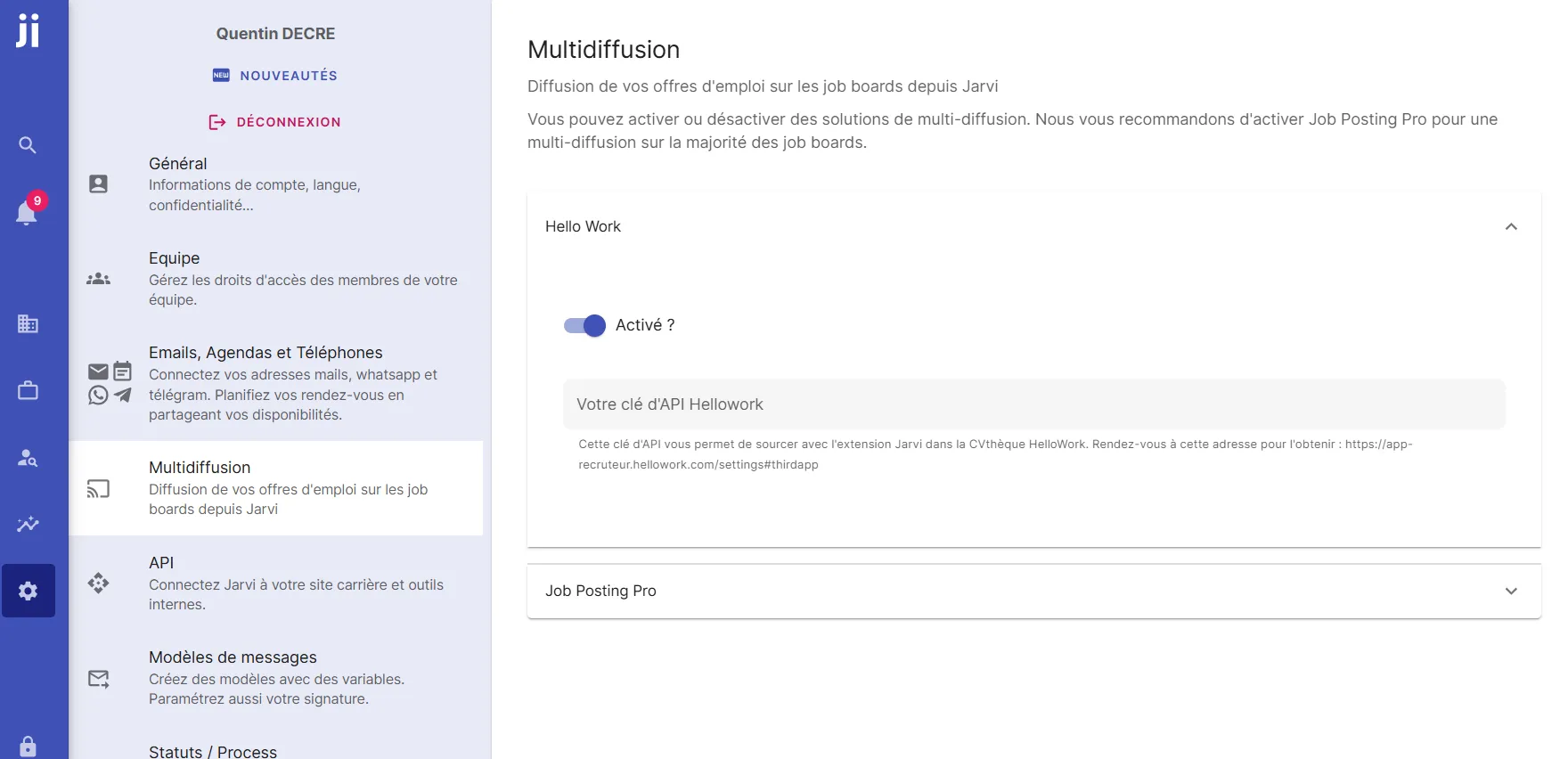Screen dimensions: 1568x759
Task: Select the briefcase jobs icon
Action: click(28, 390)
